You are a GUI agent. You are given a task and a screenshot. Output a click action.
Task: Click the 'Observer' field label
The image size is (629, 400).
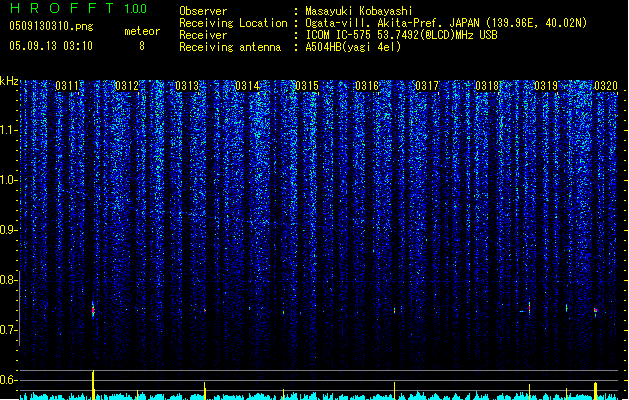pyautogui.click(x=203, y=11)
